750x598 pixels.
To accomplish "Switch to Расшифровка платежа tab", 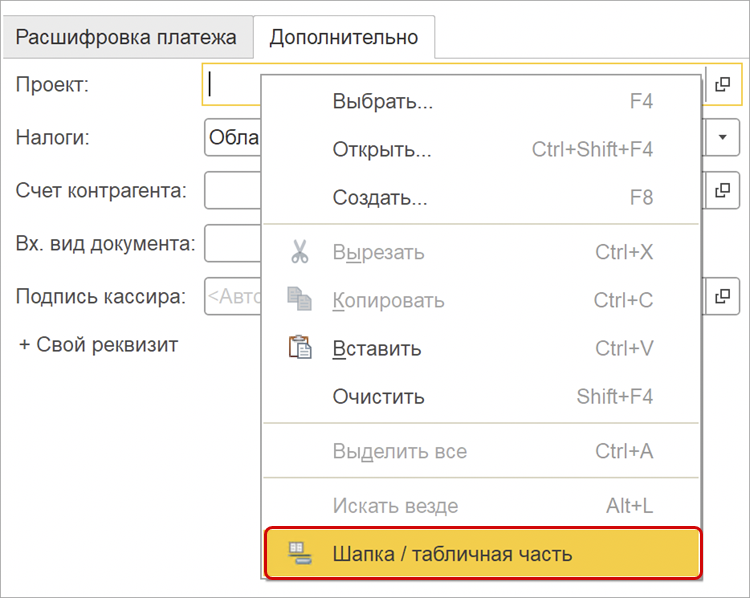I will 126,38.
